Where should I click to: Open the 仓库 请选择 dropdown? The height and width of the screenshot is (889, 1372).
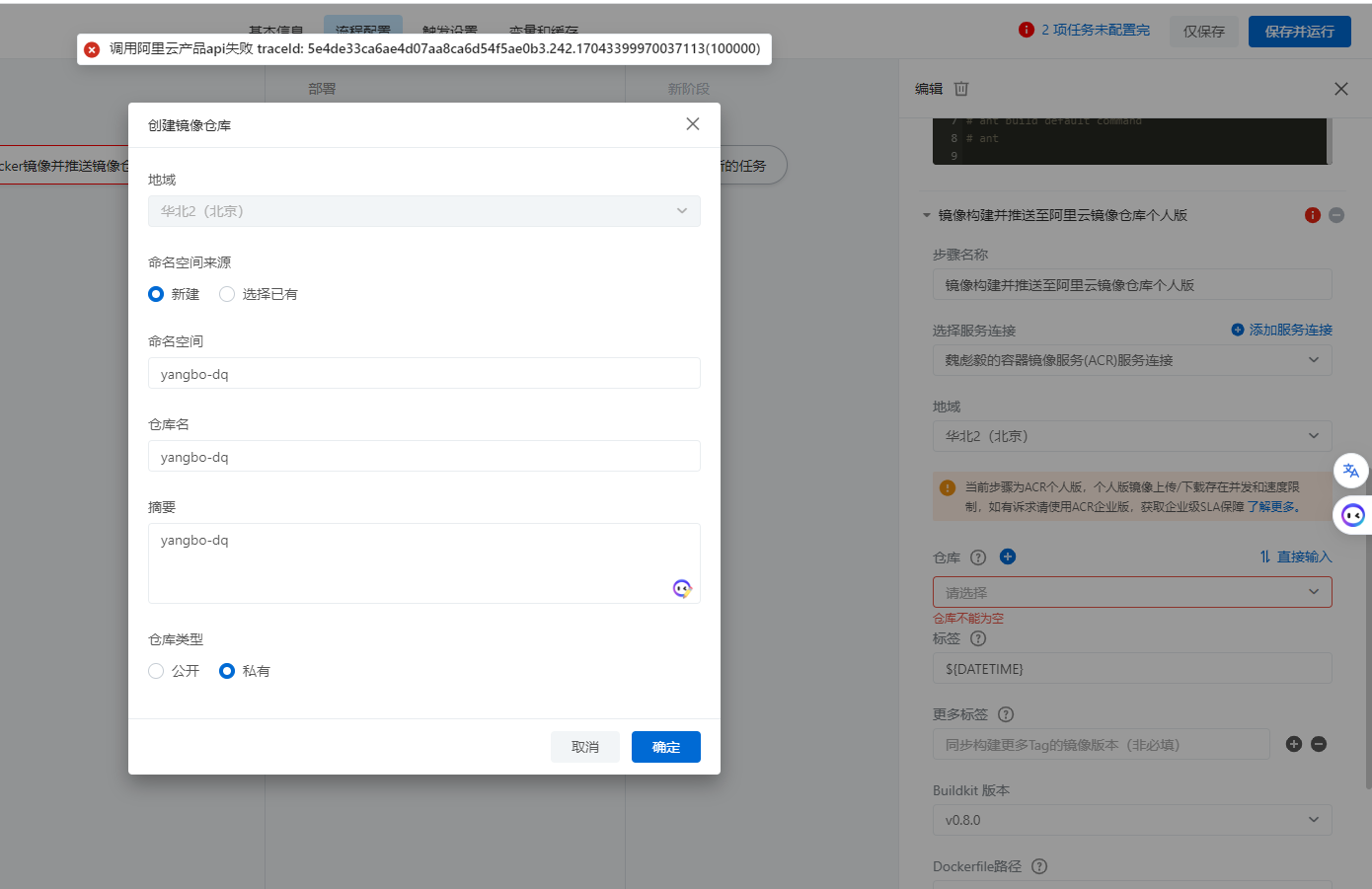[x=1132, y=592]
